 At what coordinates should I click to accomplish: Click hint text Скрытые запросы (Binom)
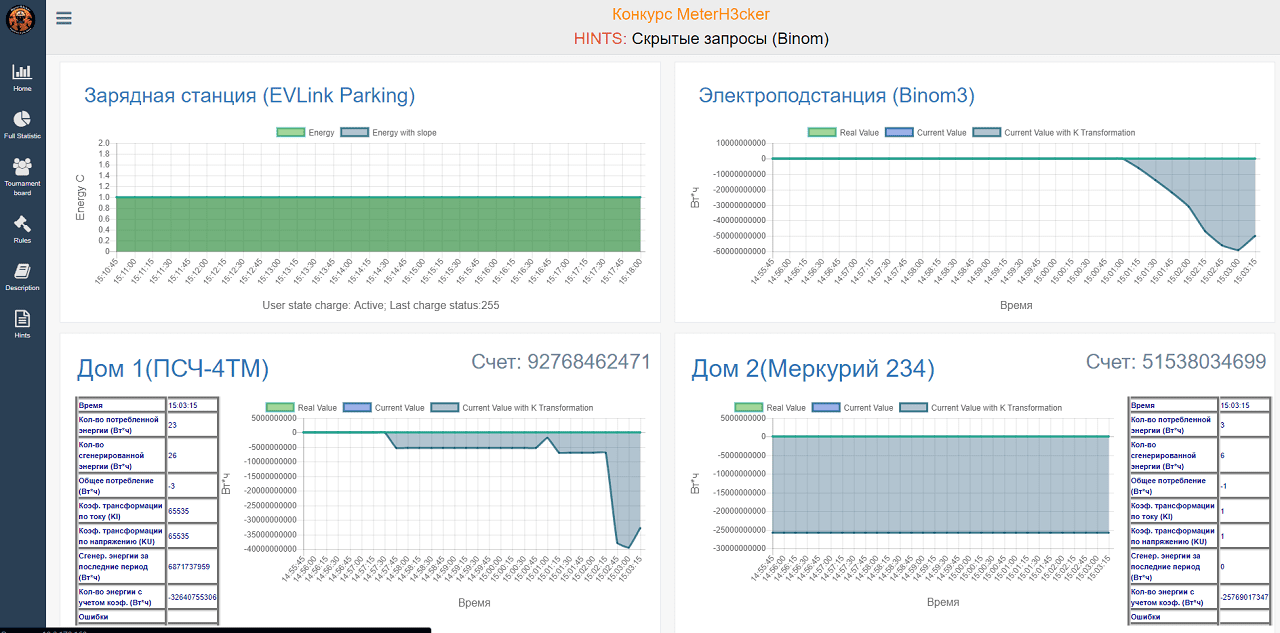730,39
